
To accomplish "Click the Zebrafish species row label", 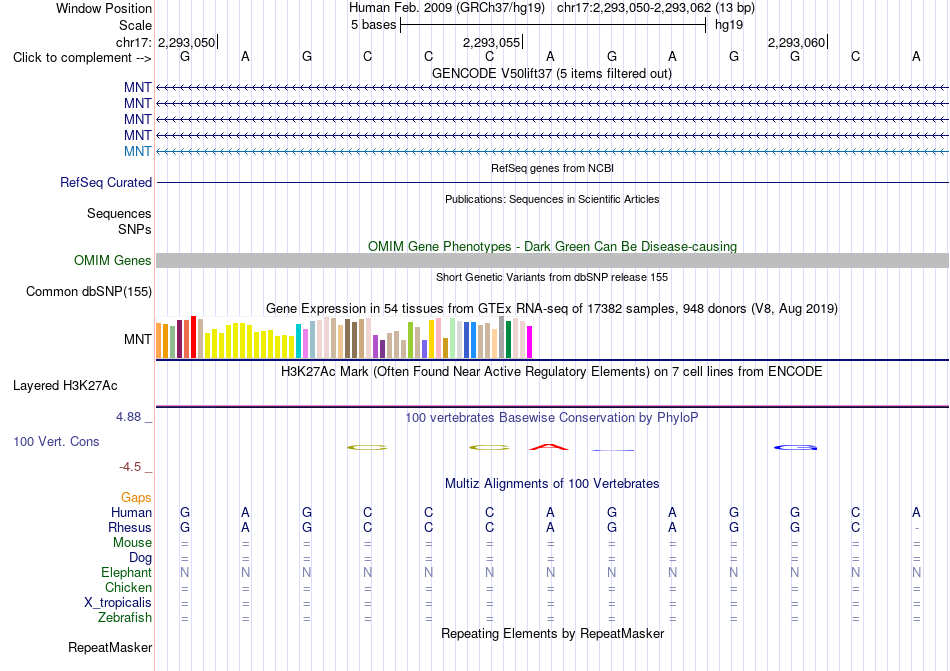I will [x=125, y=618].
